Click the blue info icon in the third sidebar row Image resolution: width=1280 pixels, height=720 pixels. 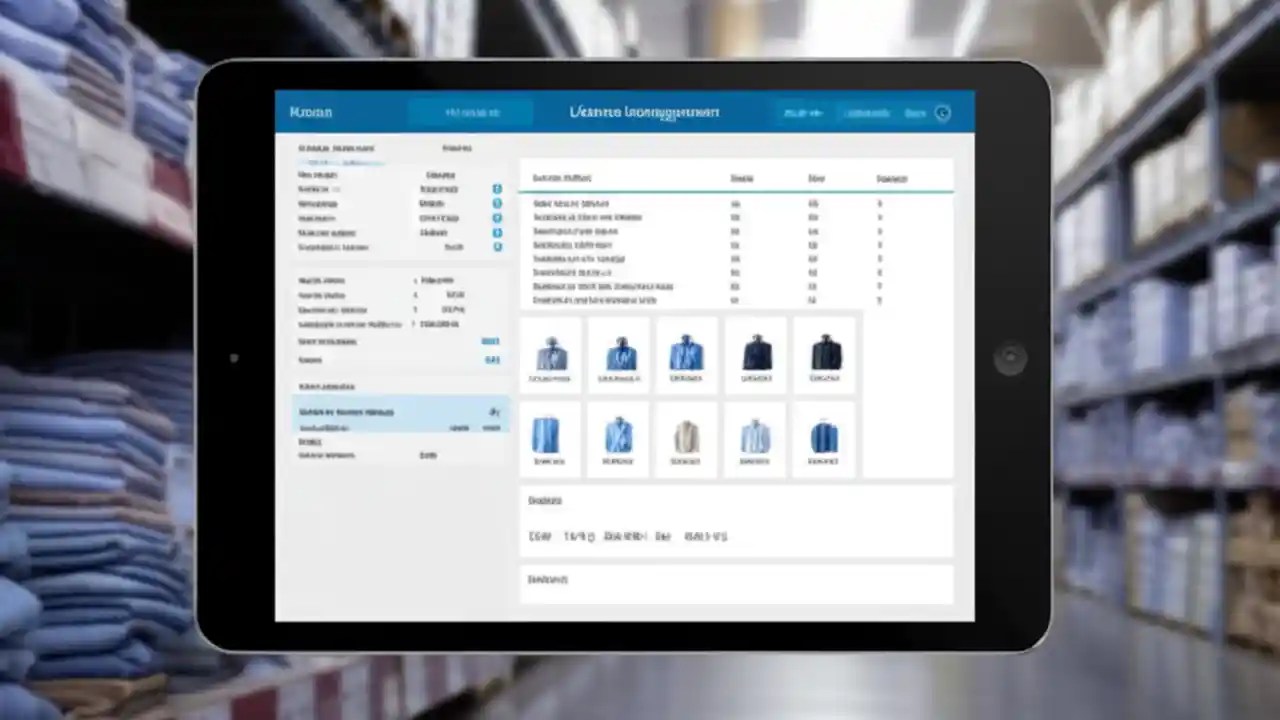(x=497, y=217)
